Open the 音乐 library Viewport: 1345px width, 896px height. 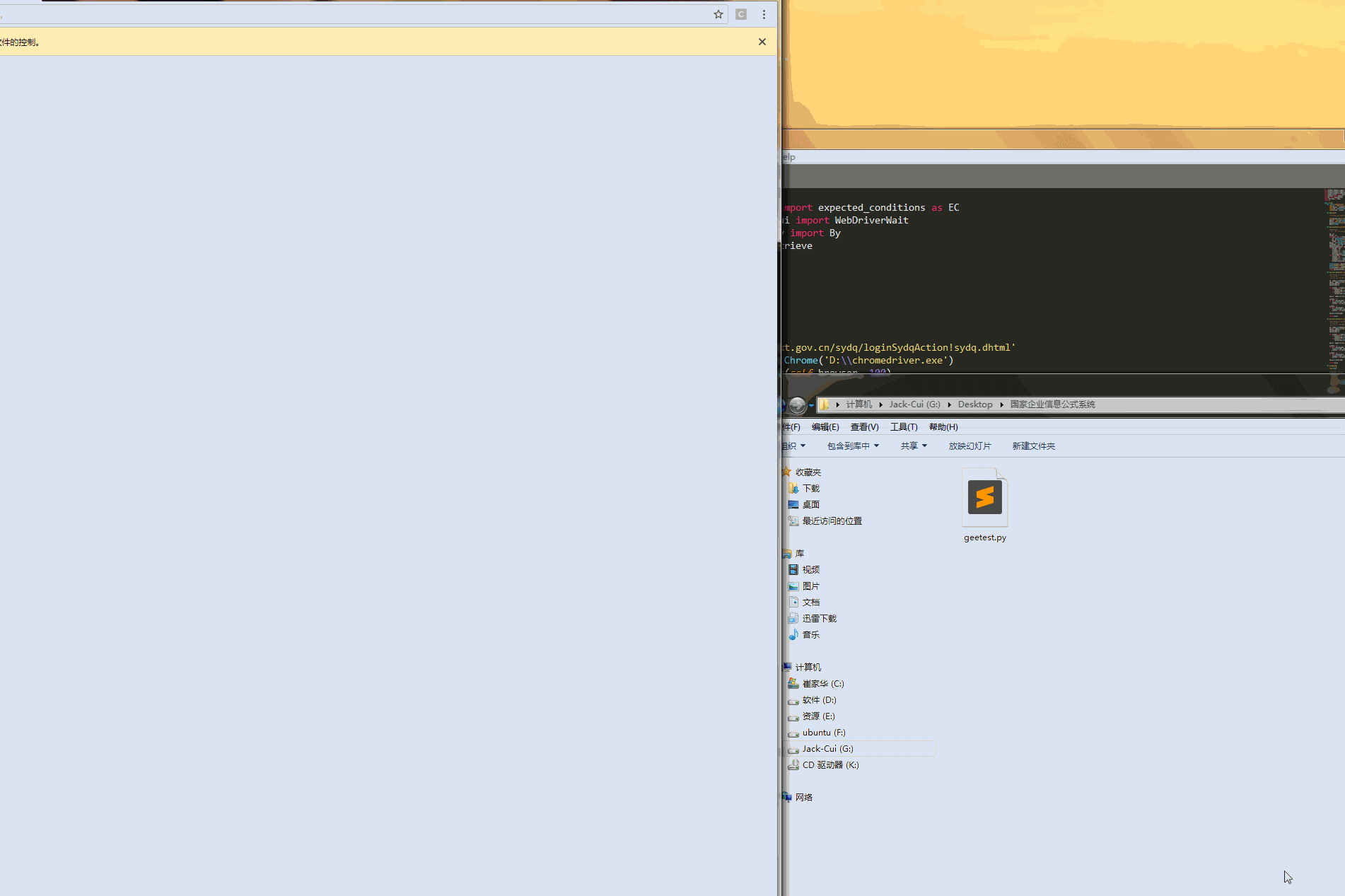(x=810, y=635)
